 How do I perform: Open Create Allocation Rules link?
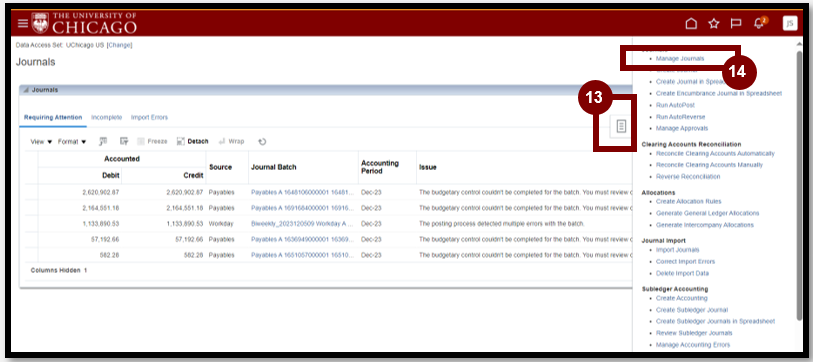coord(689,201)
